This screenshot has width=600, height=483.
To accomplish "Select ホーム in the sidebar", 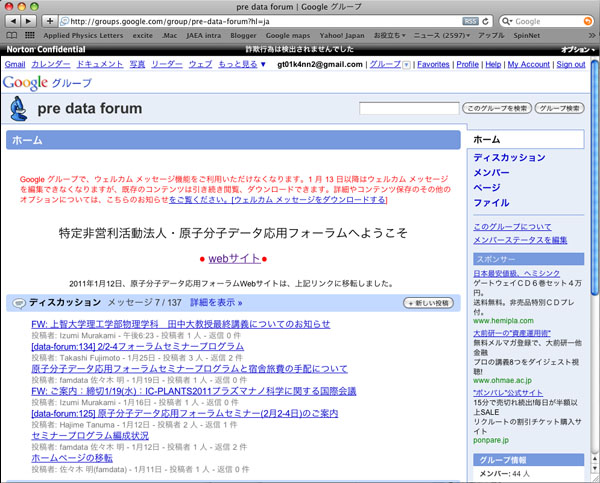I will 486,140.
